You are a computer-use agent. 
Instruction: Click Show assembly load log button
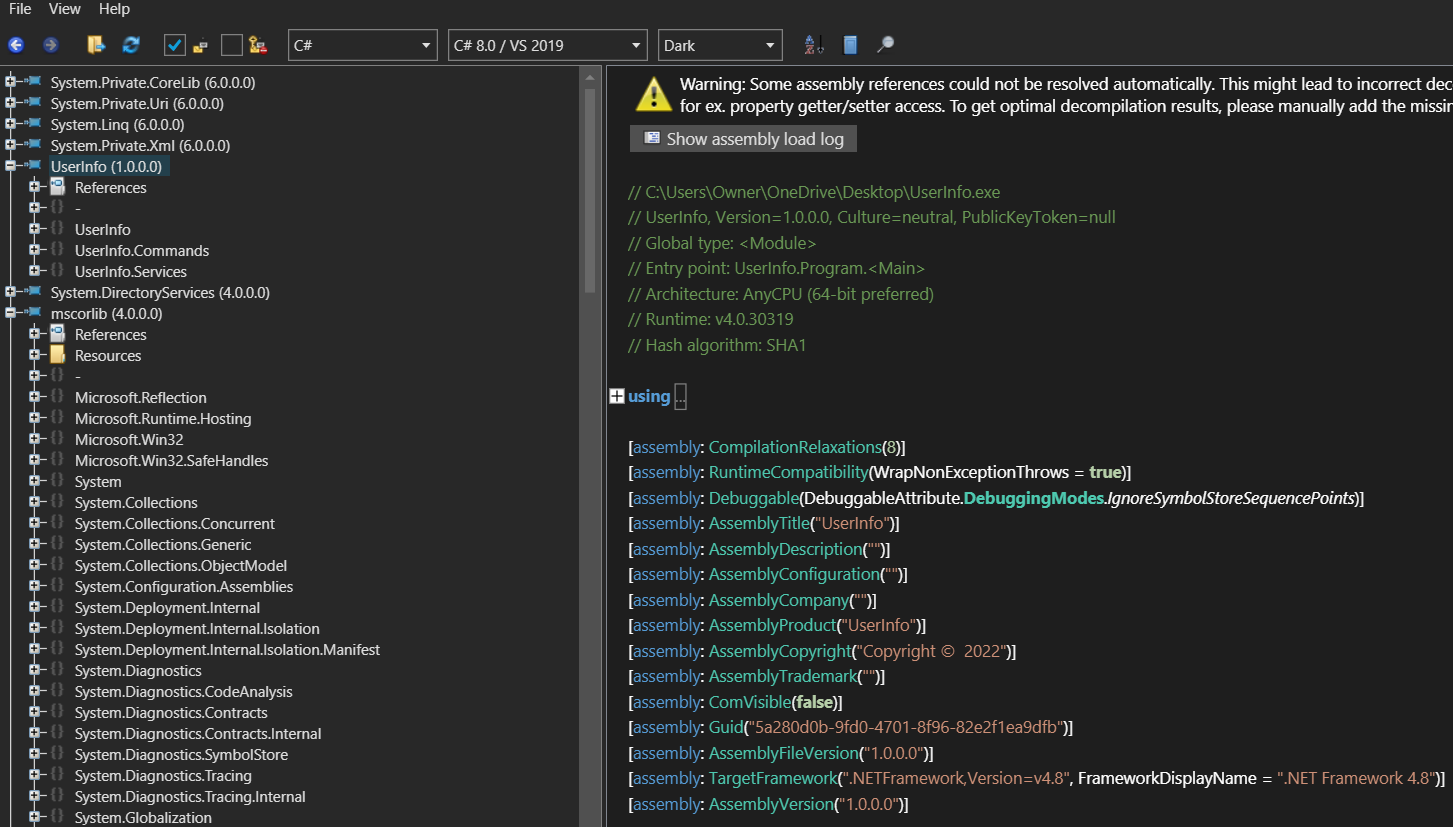point(743,139)
